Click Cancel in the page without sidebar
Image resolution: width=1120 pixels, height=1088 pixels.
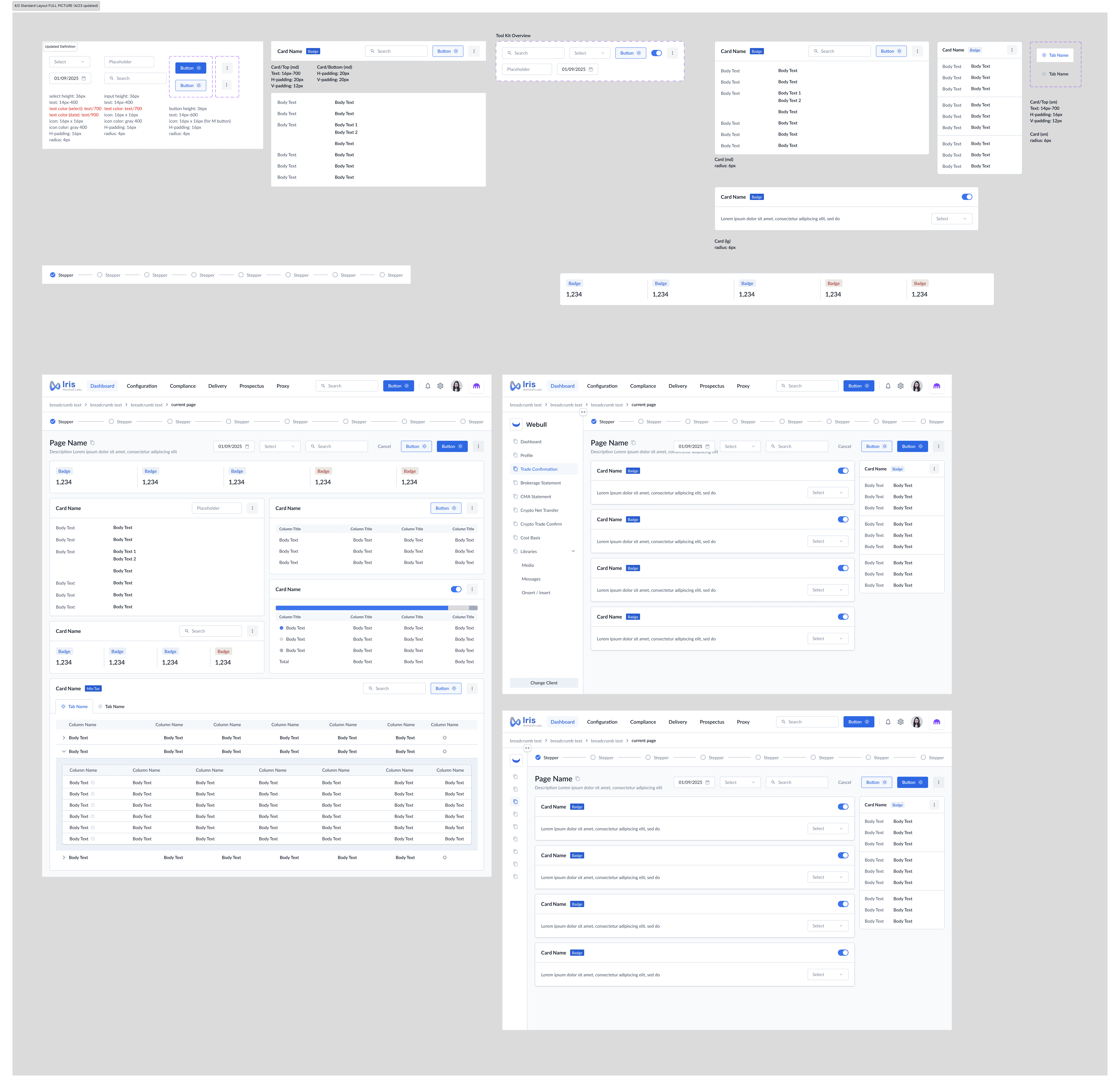click(x=384, y=446)
